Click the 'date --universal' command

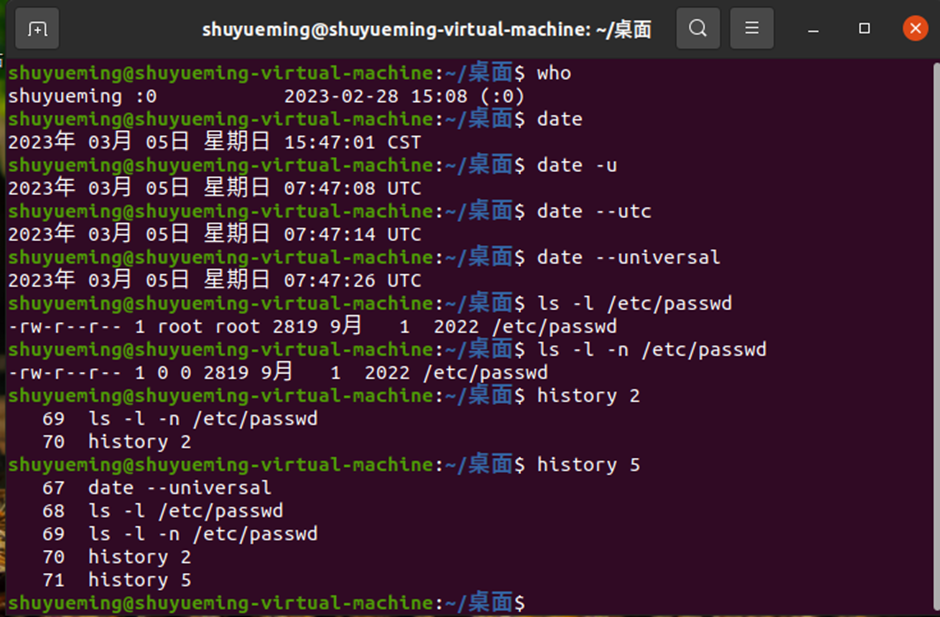pyautogui.click(x=622, y=256)
